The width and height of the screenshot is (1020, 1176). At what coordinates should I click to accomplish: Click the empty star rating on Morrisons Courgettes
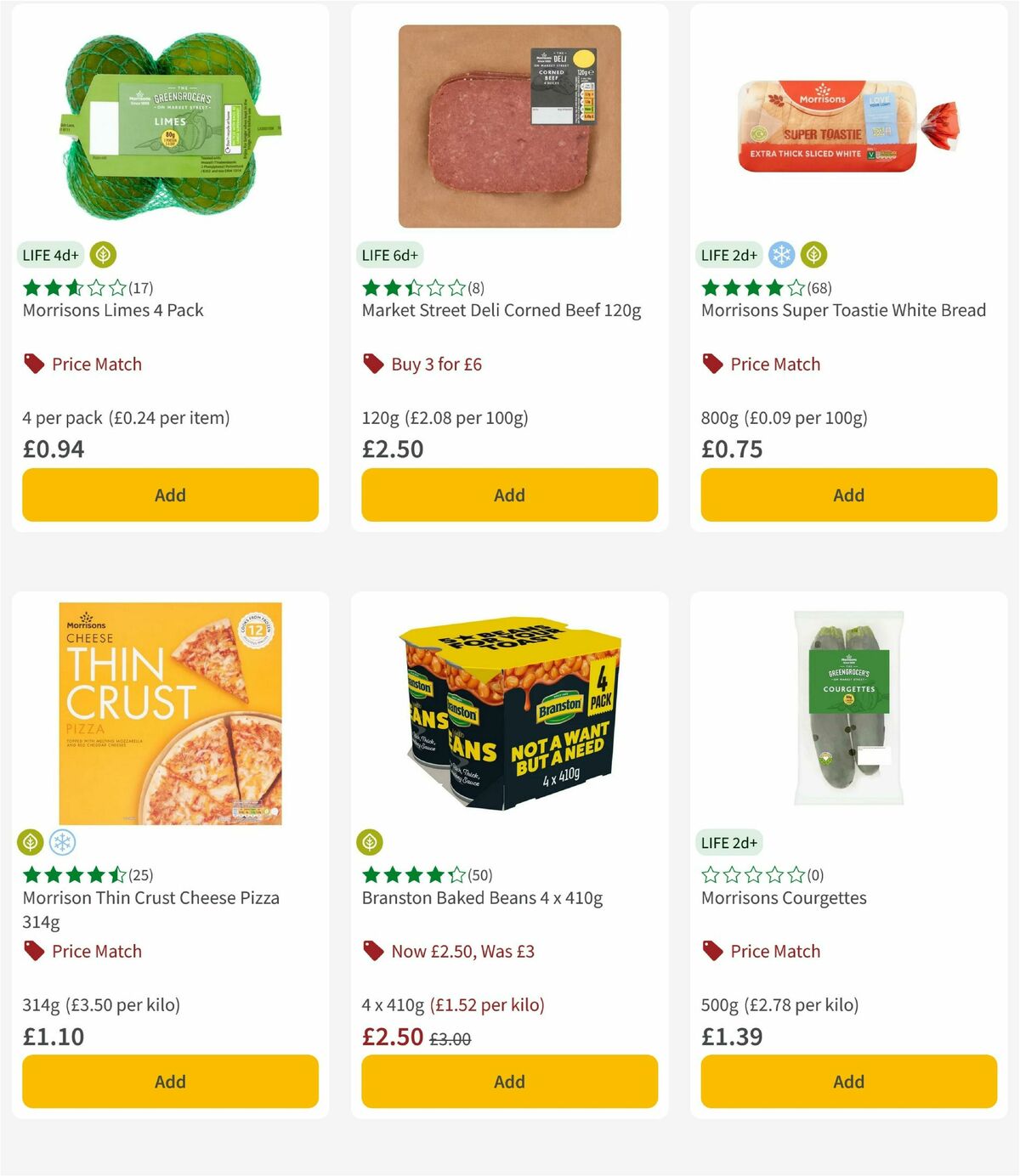tap(752, 874)
